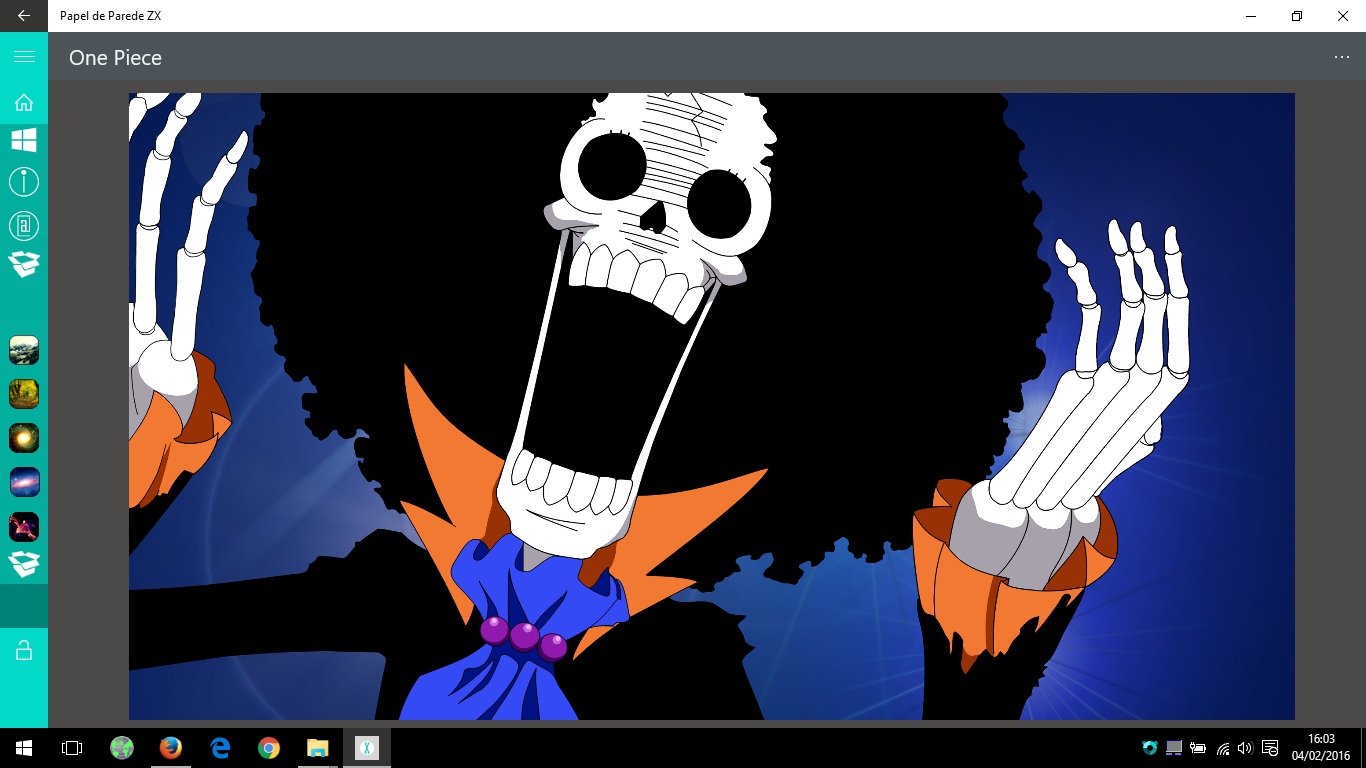Screen dimensions: 1366x768
Task: Expand the hamburger menu at top left
Action: point(24,56)
